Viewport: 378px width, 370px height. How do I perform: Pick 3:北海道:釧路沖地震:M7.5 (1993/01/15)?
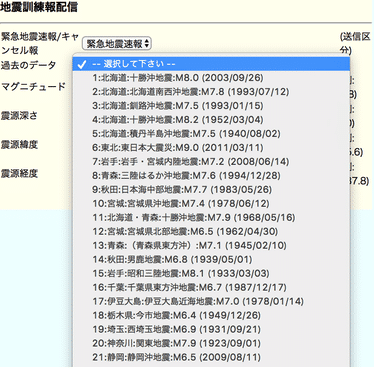211,106
